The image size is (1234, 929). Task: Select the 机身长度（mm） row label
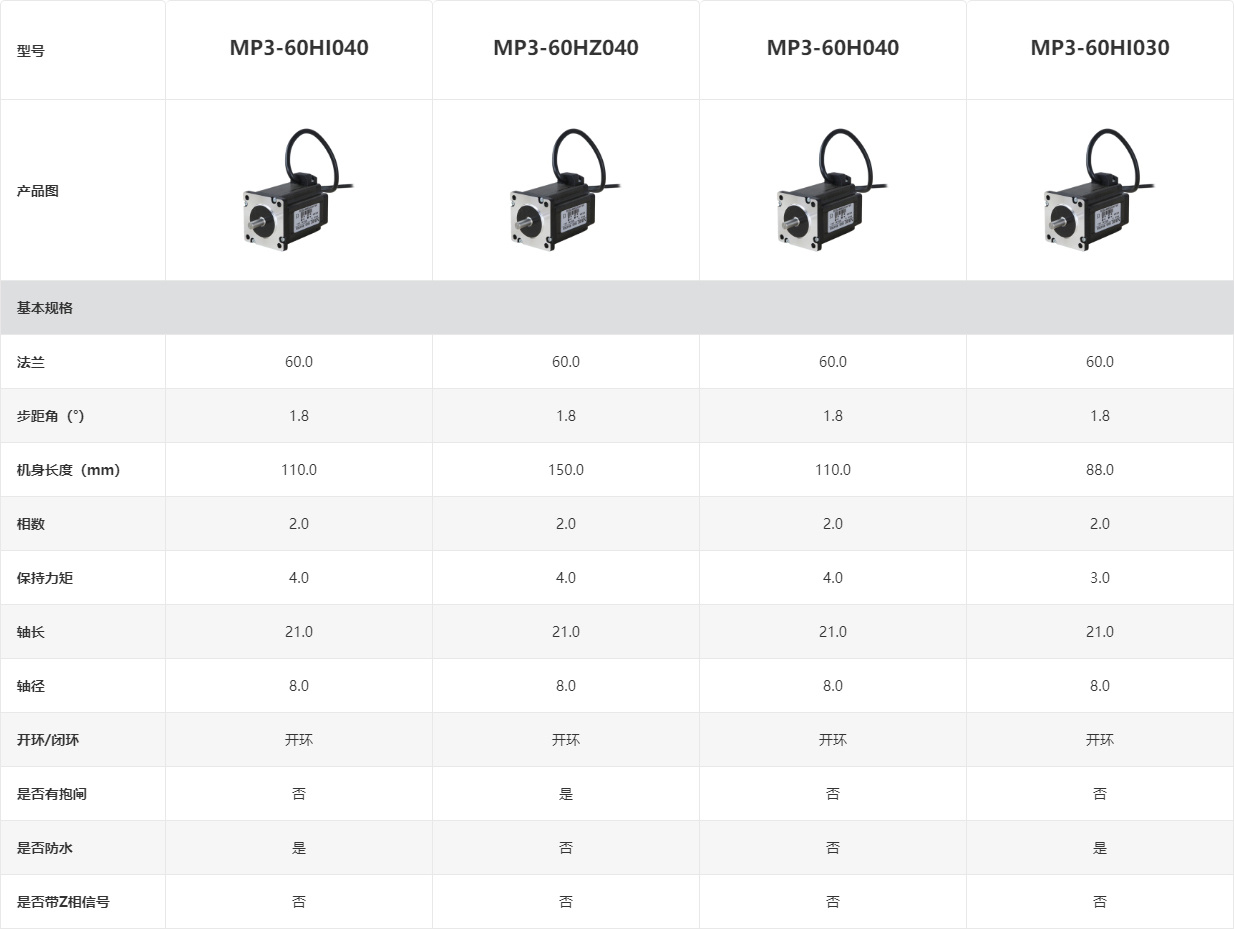point(69,470)
